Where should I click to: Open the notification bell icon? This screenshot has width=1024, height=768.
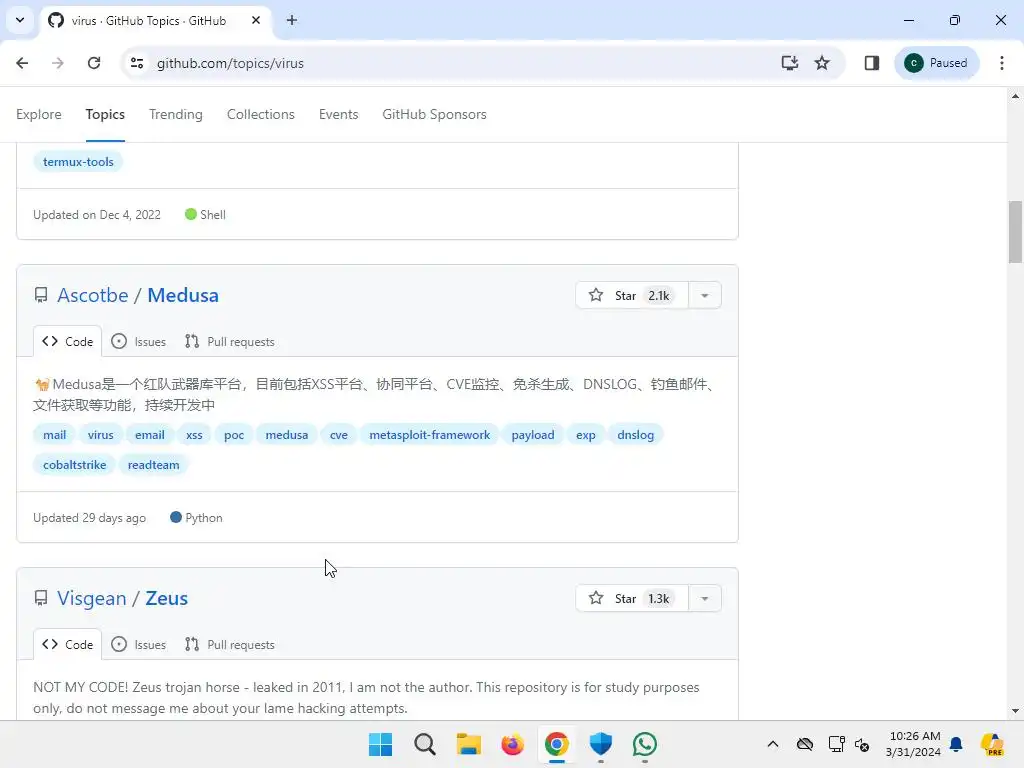(956, 744)
